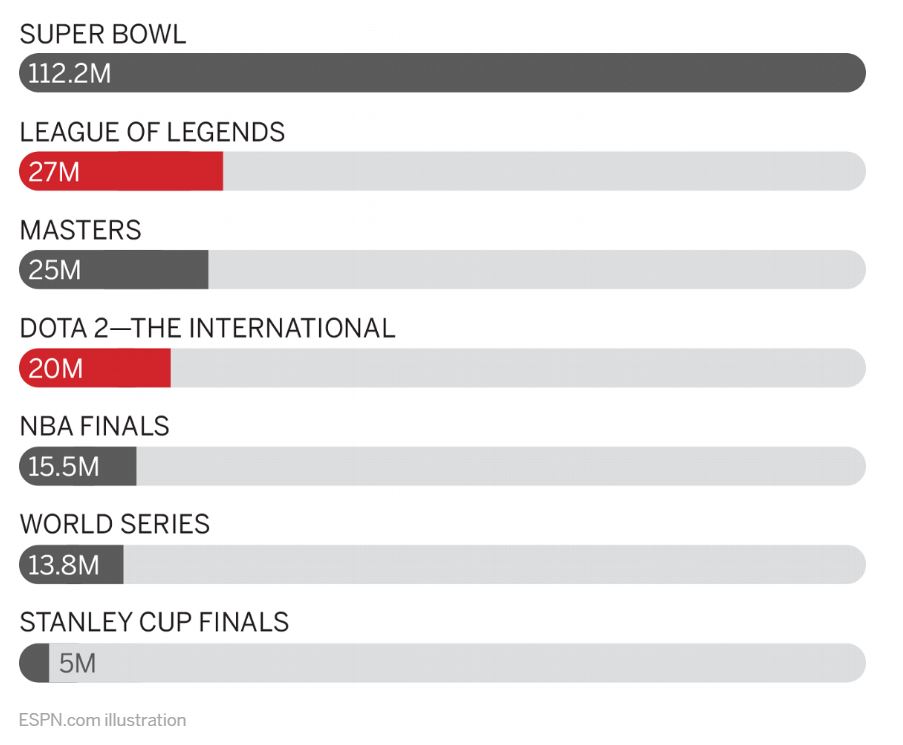Viewport: 903px width, 745px height.
Task: Click the 5M value text
Action: (x=77, y=663)
